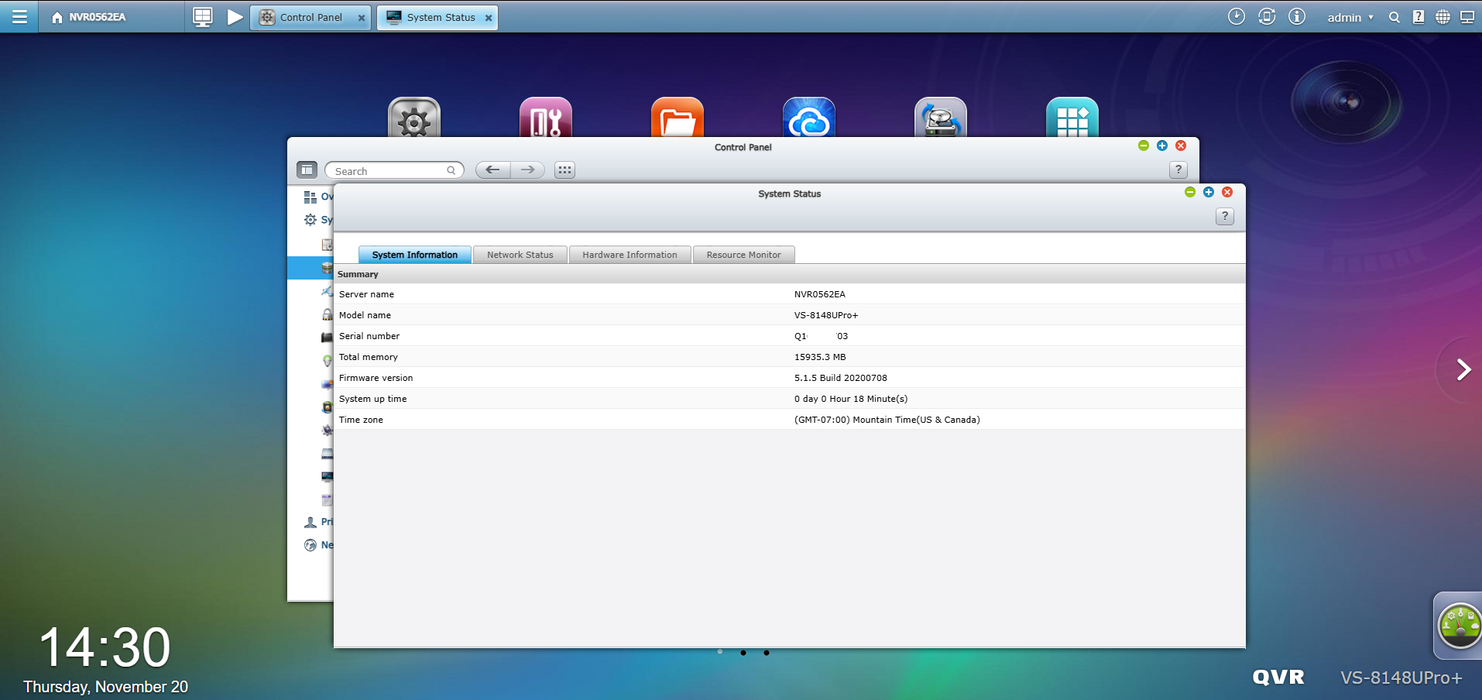Image resolution: width=1482 pixels, height=700 pixels.
Task: Expand the admin user dropdown
Action: point(1350,17)
